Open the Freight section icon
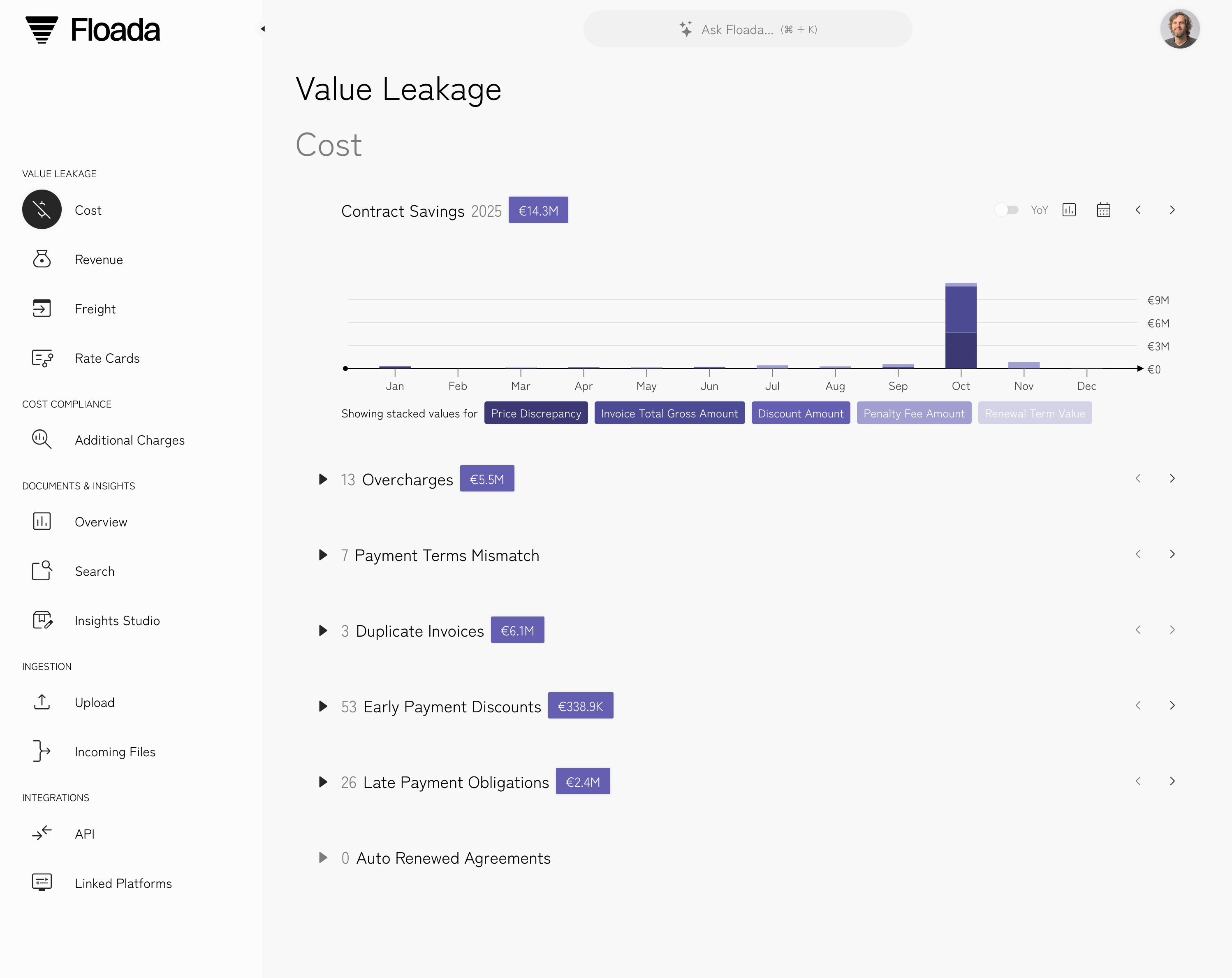Viewport: 1232px width, 978px height. point(42,309)
